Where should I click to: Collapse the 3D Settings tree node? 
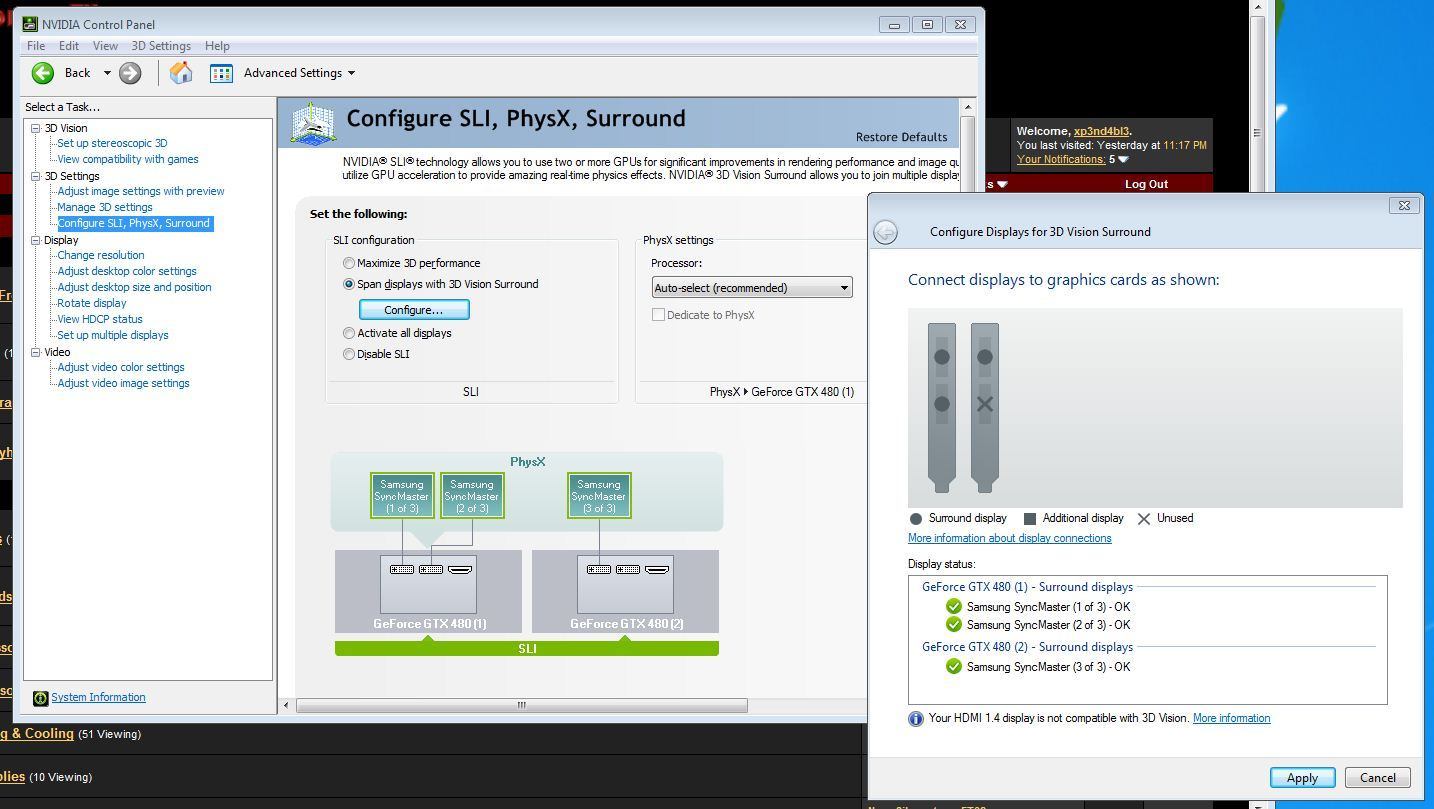[x=36, y=176]
